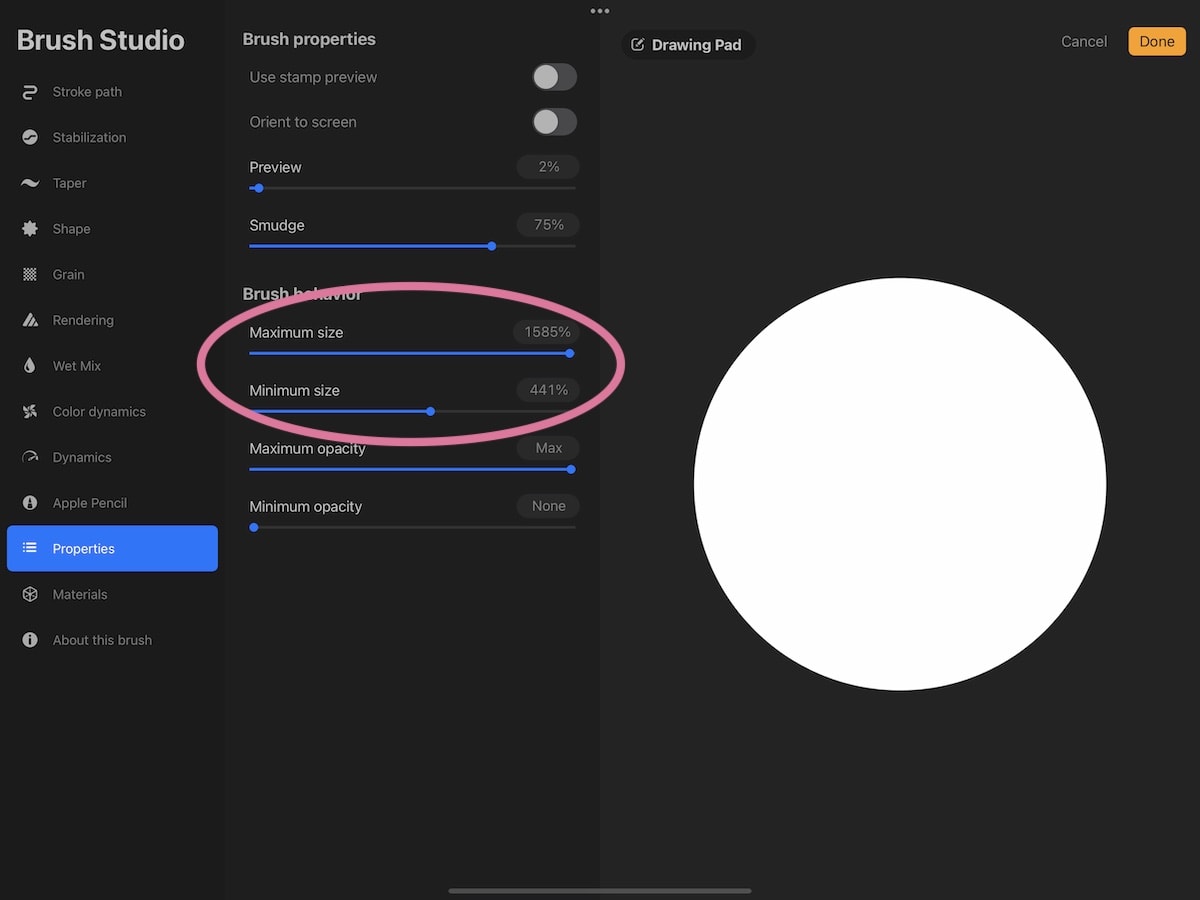Toggle Use stamp preview switch
The width and height of the screenshot is (1200, 900).
point(554,77)
